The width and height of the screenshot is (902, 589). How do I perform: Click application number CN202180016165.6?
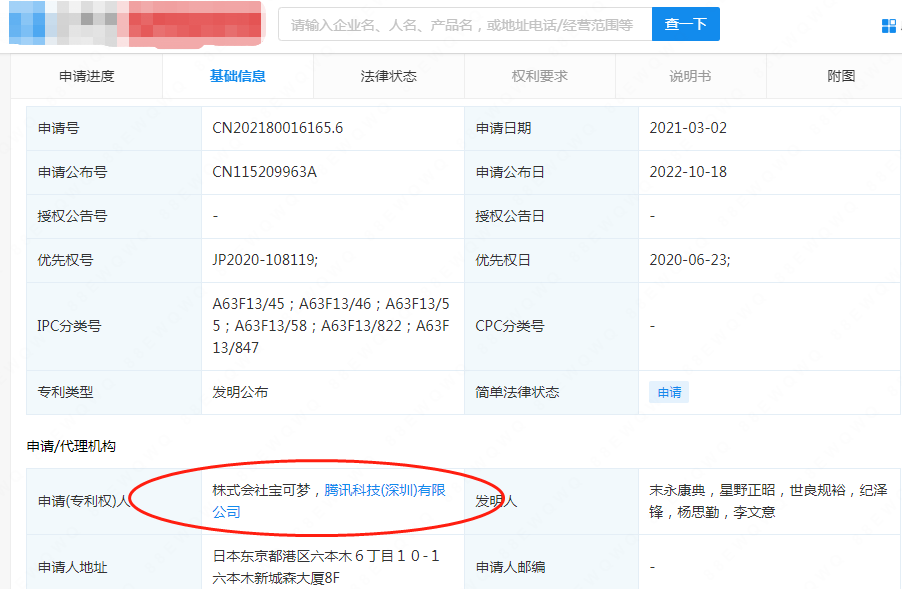point(278,128)
